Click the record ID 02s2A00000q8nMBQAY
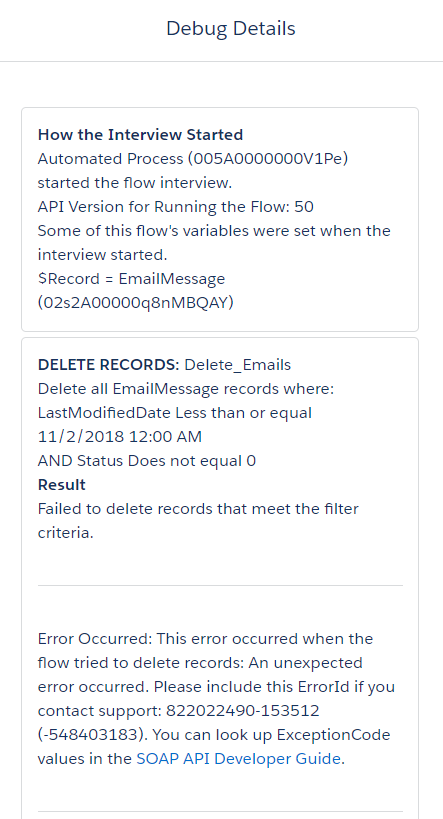 tap(136, 303)
